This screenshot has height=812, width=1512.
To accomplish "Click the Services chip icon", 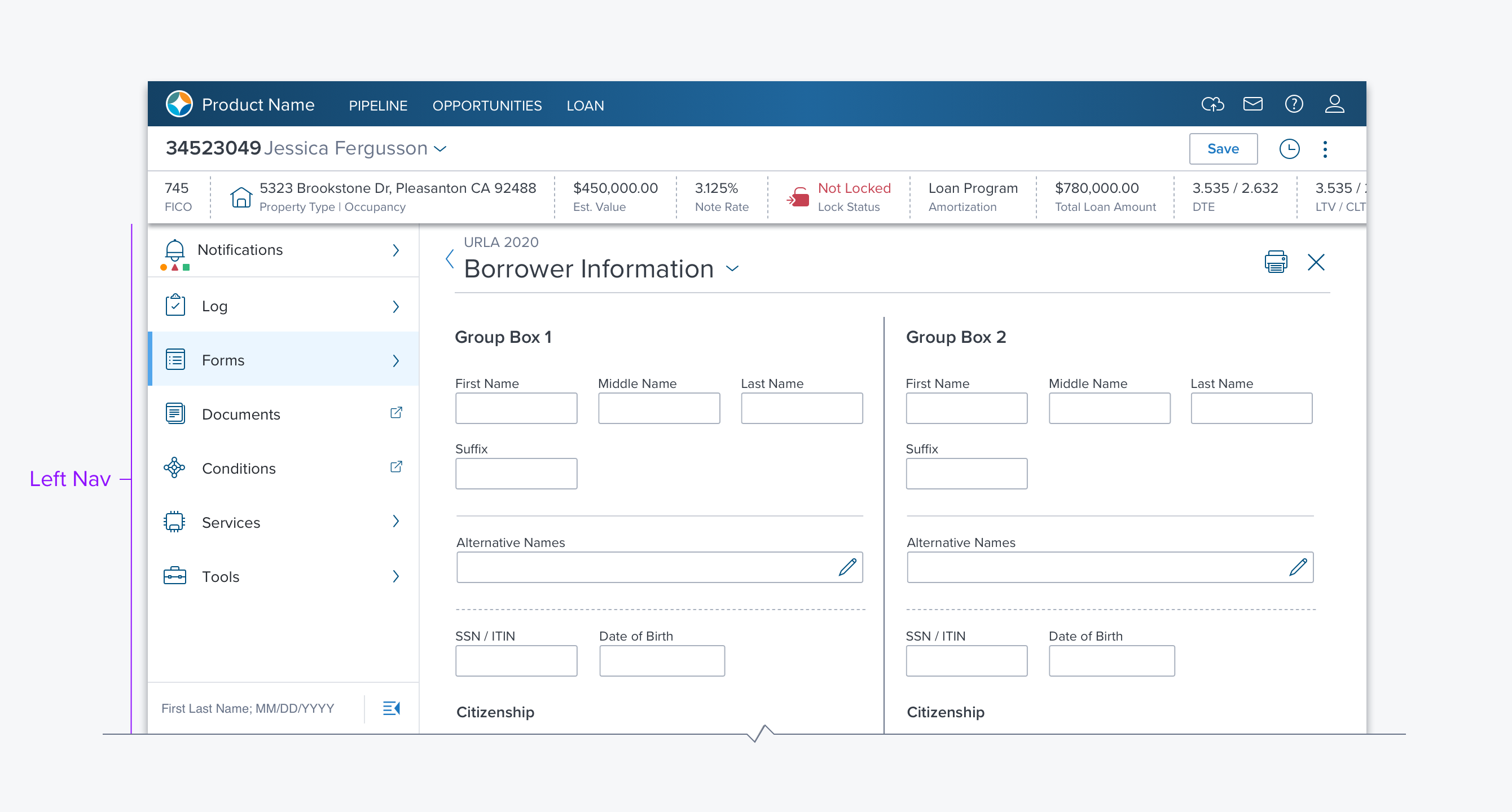I will coord(174,522).
